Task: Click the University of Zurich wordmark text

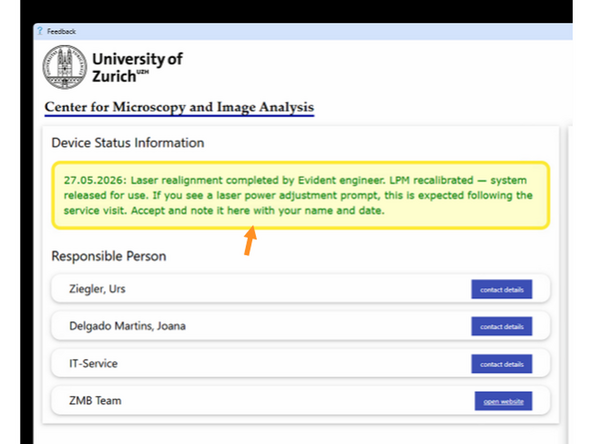Action: click(137, 68)
